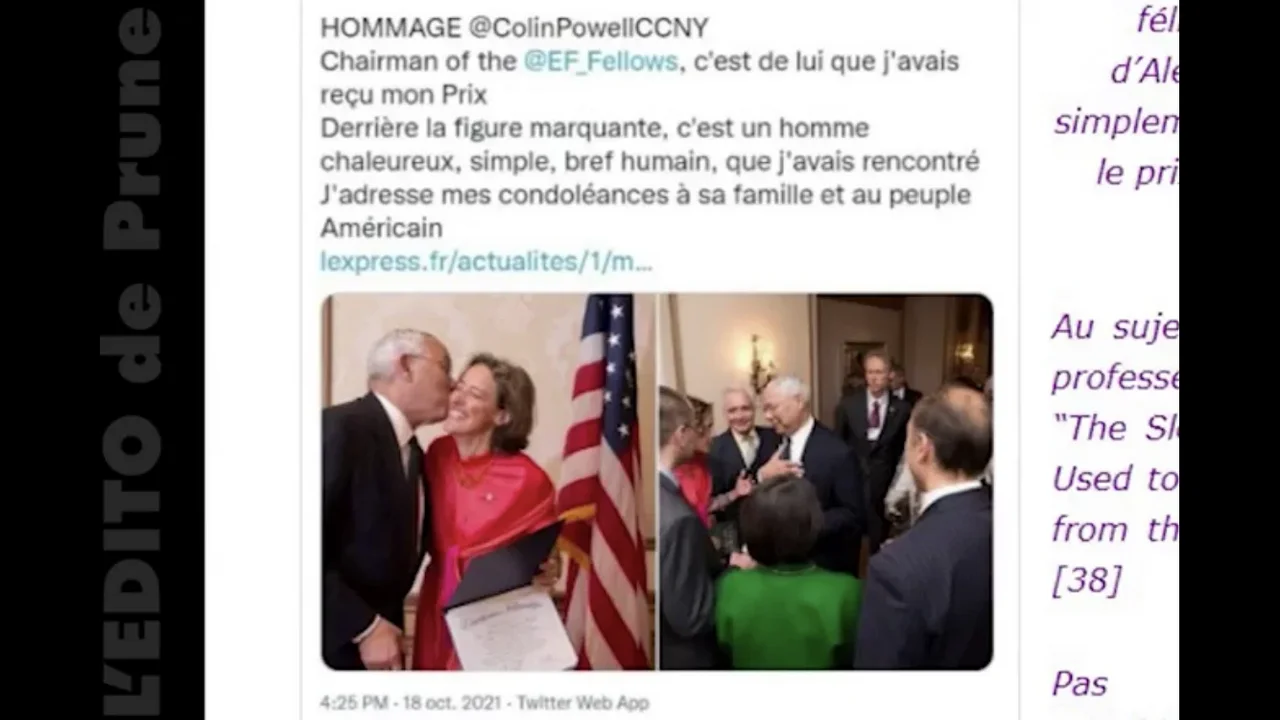Click the word HOMMAGE in the tweet

click(x=392, y=28)
